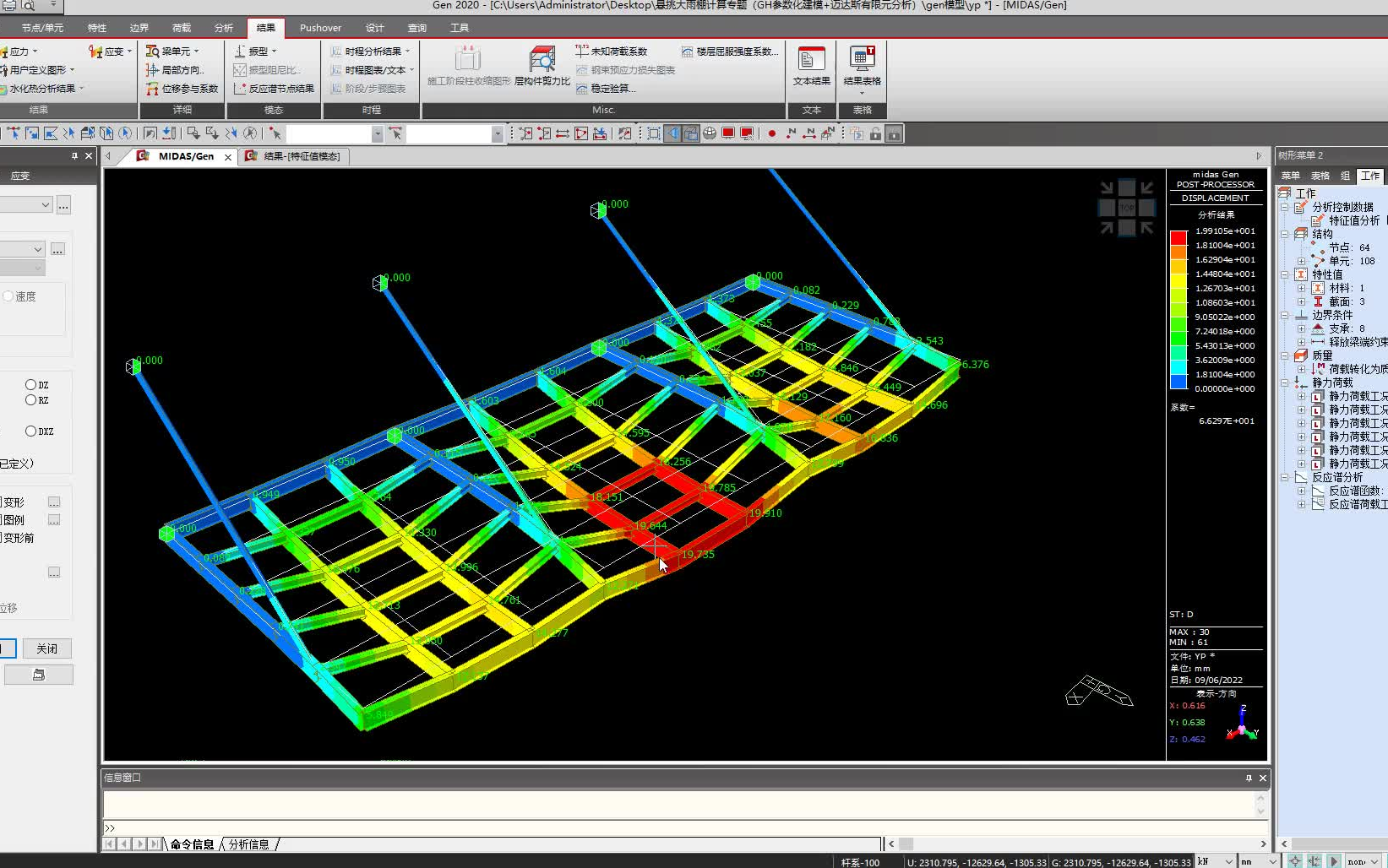Click the red legend color swatch 1.99105e+001

[x=1178, y=238]
